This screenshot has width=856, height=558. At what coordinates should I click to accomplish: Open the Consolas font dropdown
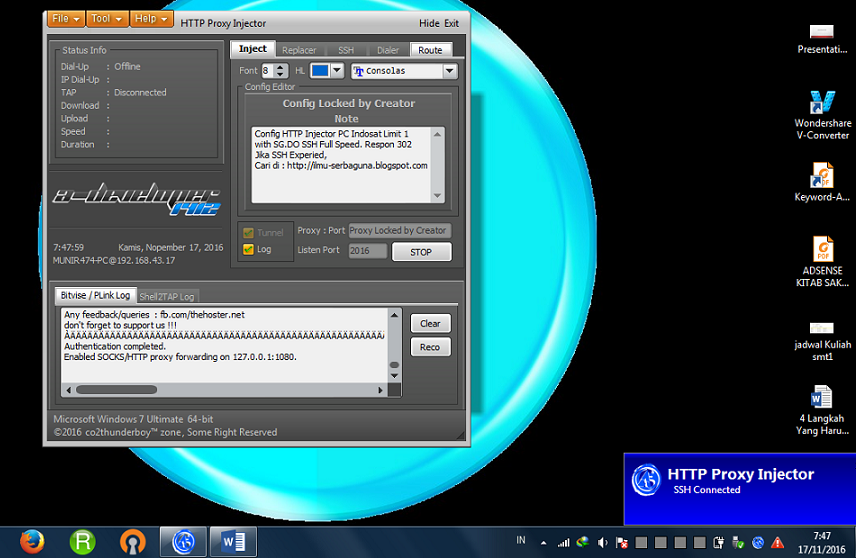click(x=449, y=71)
